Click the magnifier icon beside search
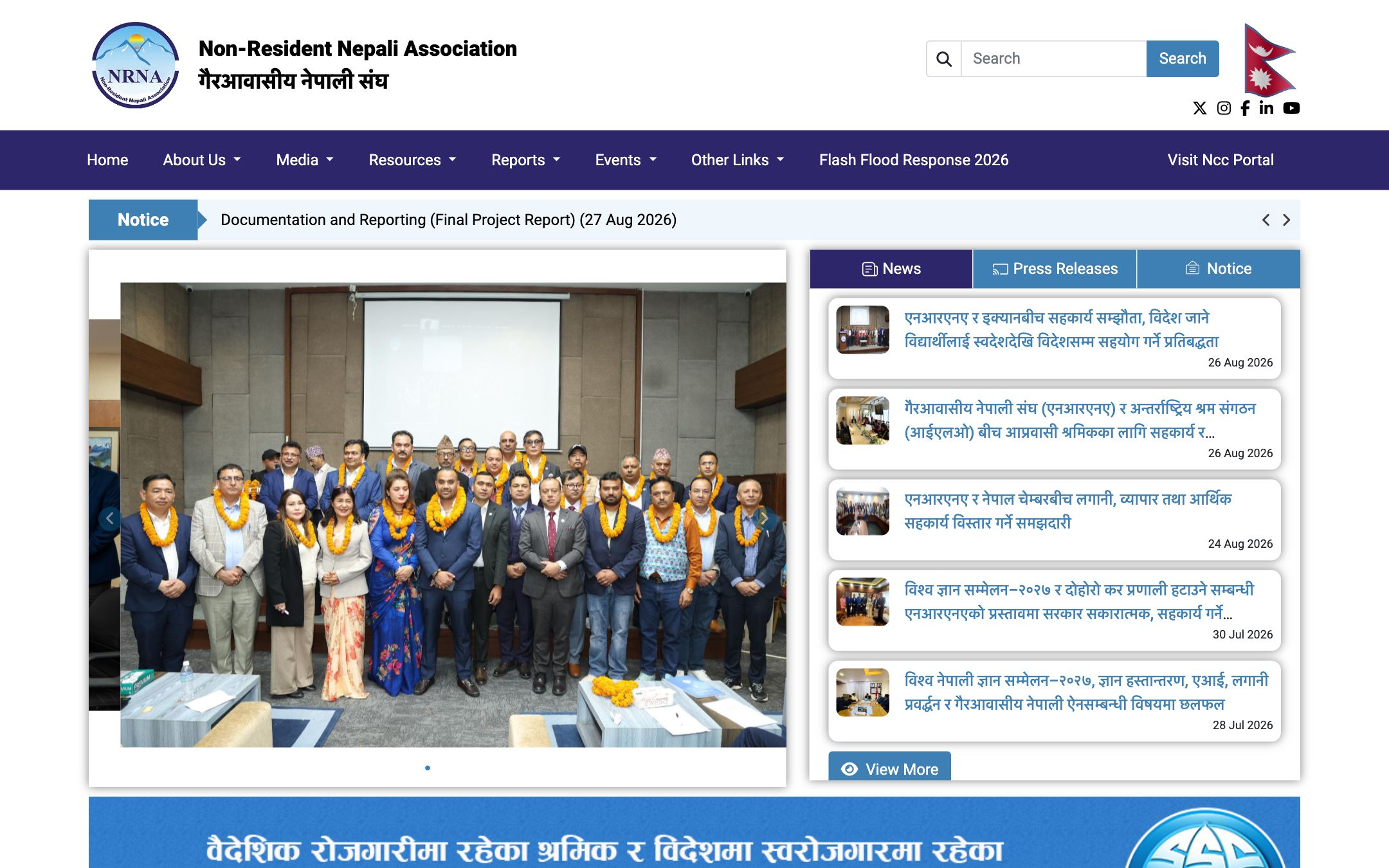Image resolution: width=1389 pixels, height=868 pixels. point(943,59)
